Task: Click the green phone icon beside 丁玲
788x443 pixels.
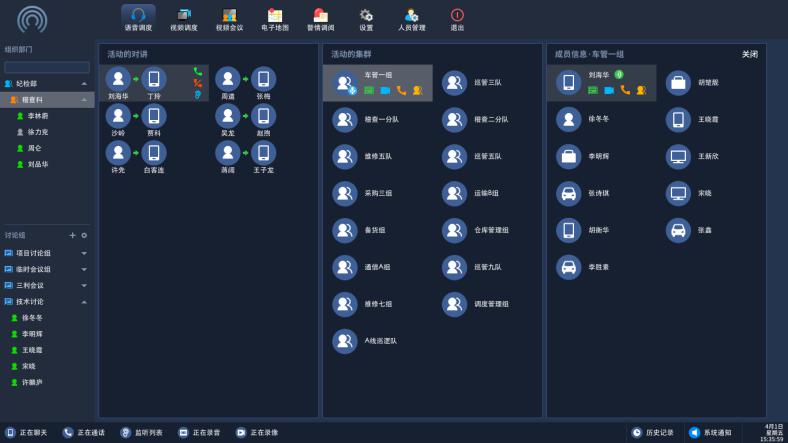Action: (198, 72)
